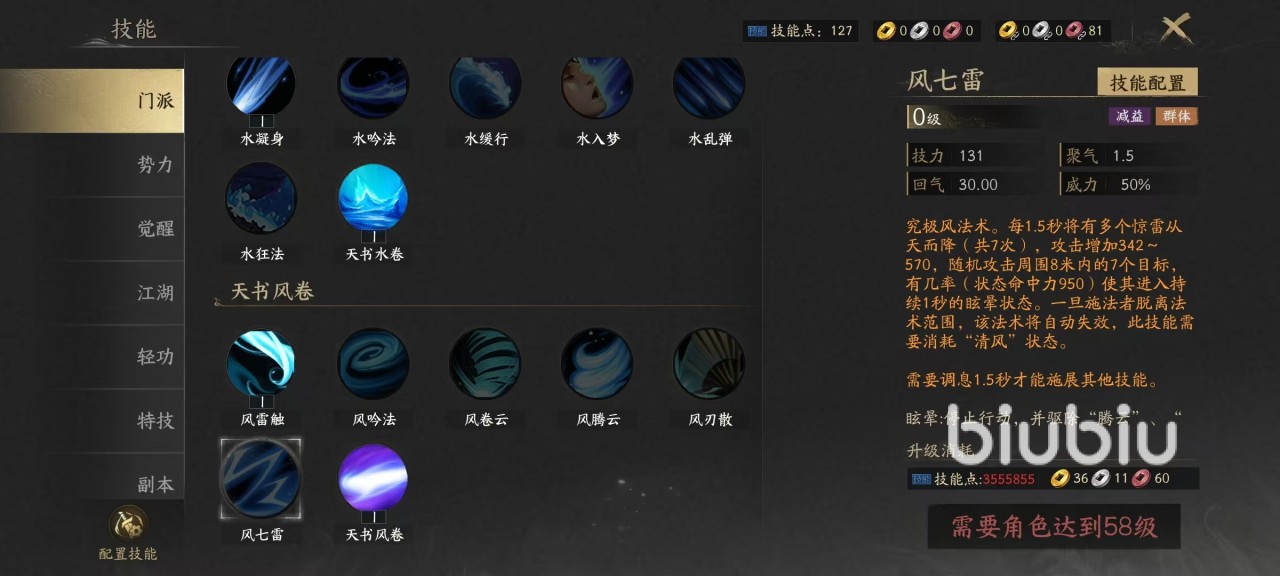
Task: Open the 江湖 tab
Action: click(92, 293)
